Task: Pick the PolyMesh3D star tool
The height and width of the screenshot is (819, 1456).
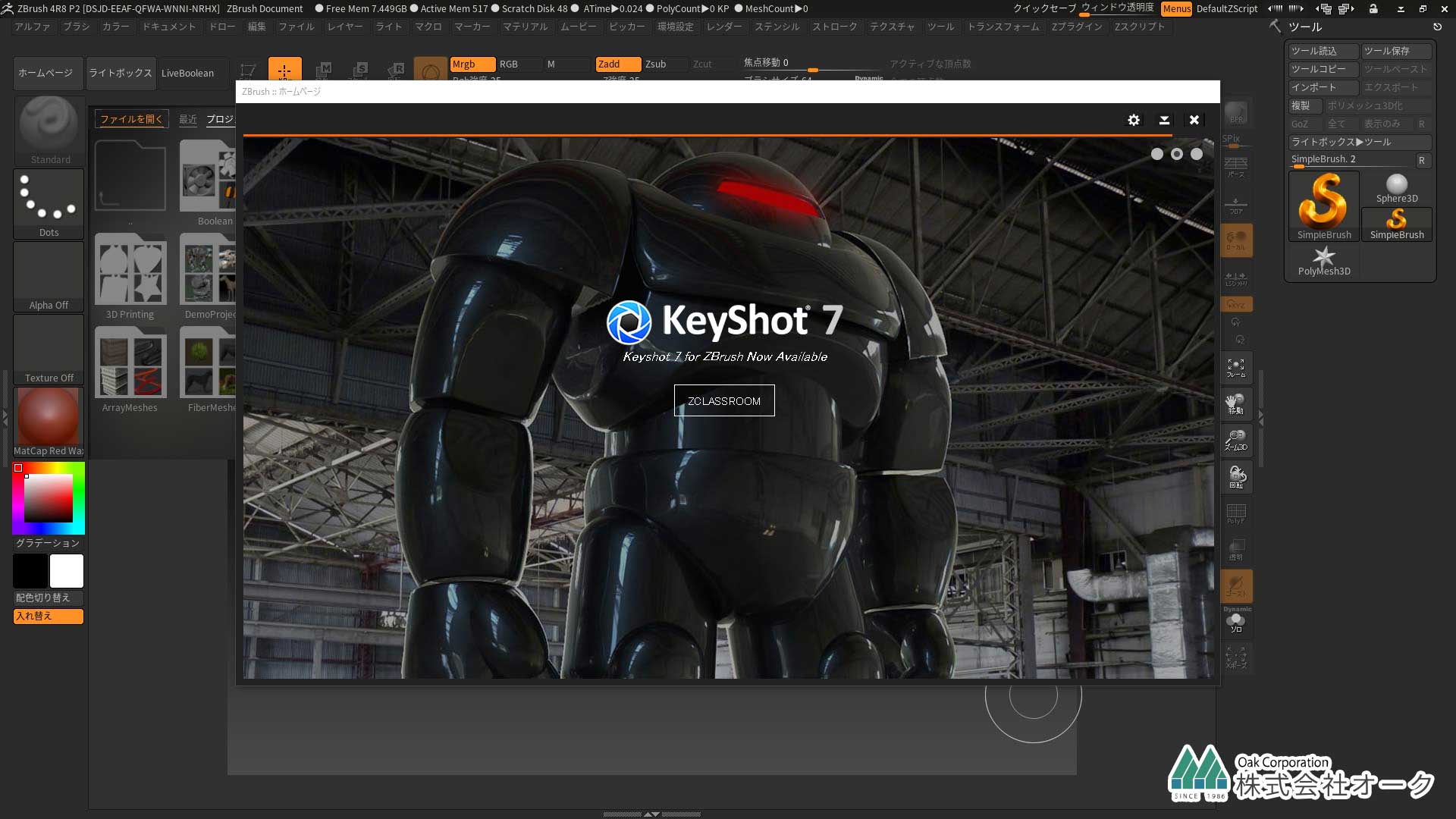Action: (1323, 261)
